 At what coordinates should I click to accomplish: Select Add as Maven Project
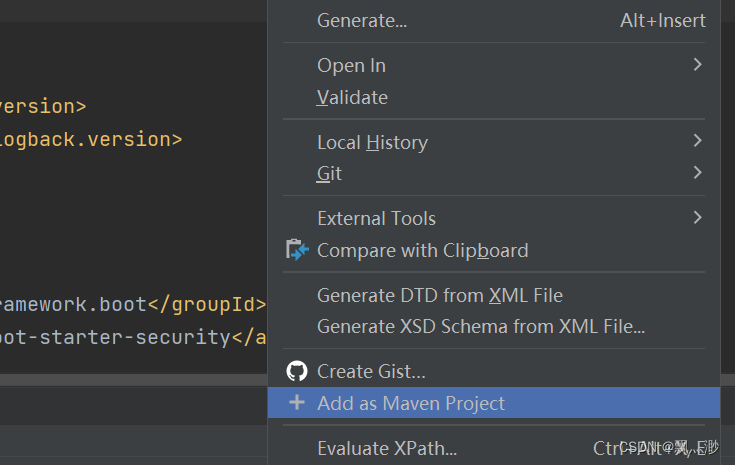coord(494,403)
